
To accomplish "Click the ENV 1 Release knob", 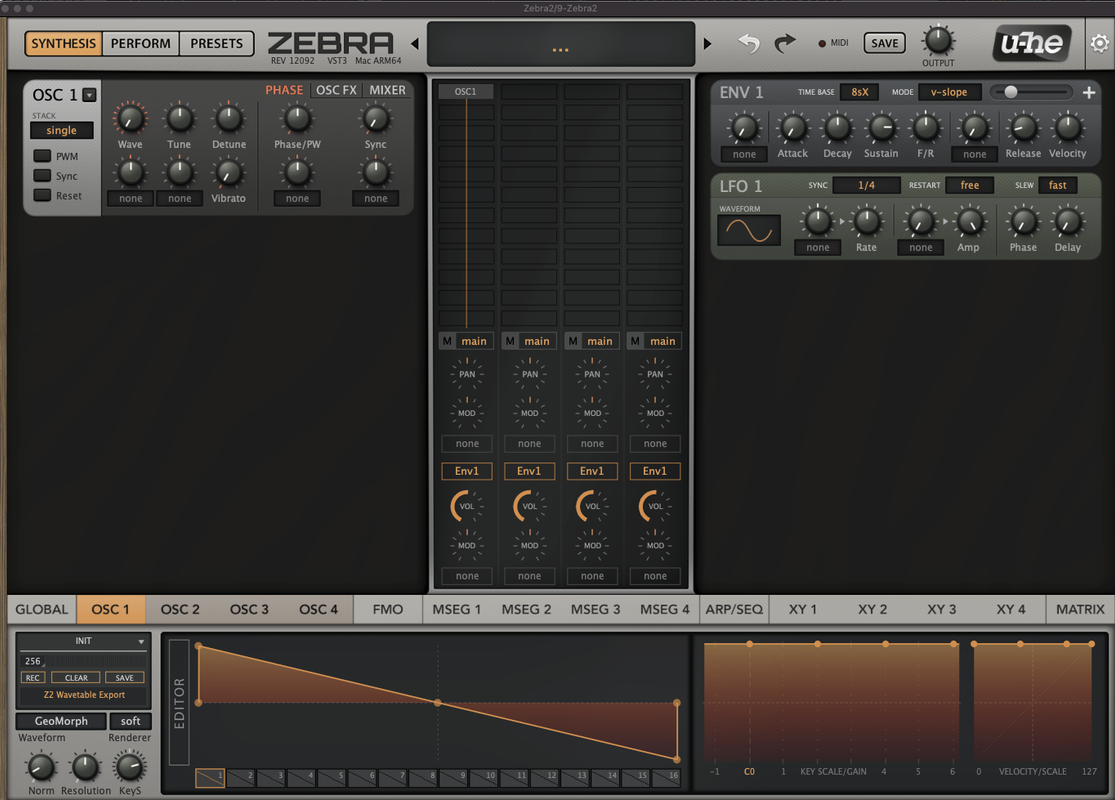I will pos(1023,128).
